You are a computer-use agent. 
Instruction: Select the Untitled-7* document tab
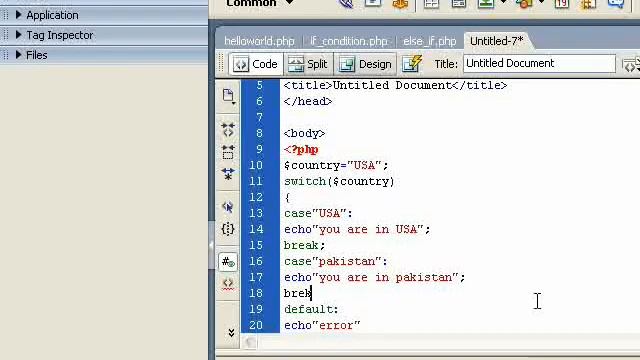tap(496, 41)
